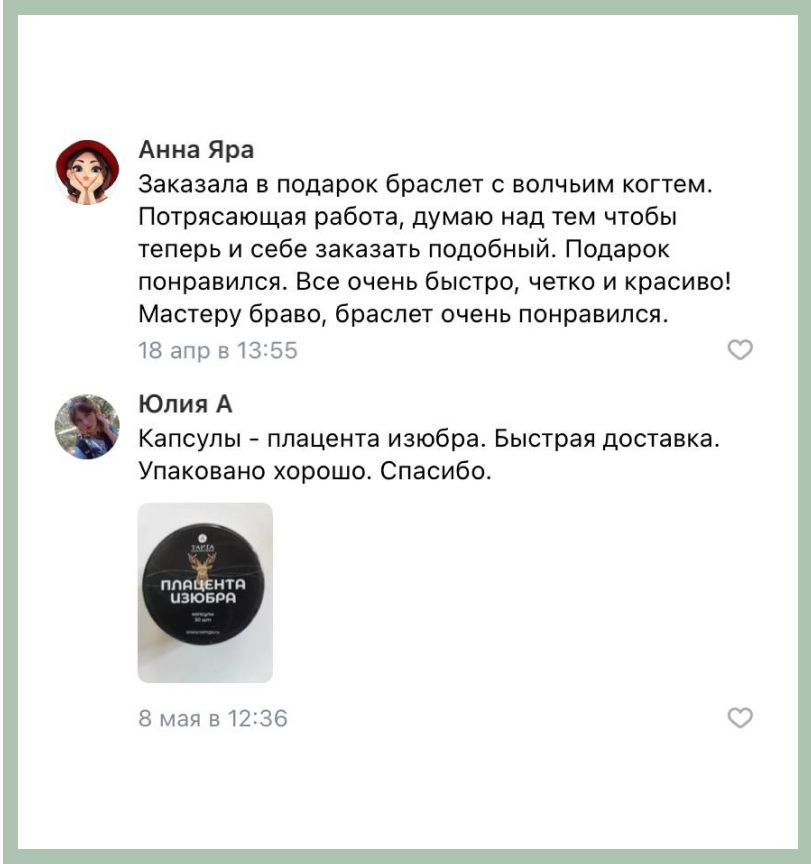
Task: Open the Анна Яра profile name
Action: point(196,150)
